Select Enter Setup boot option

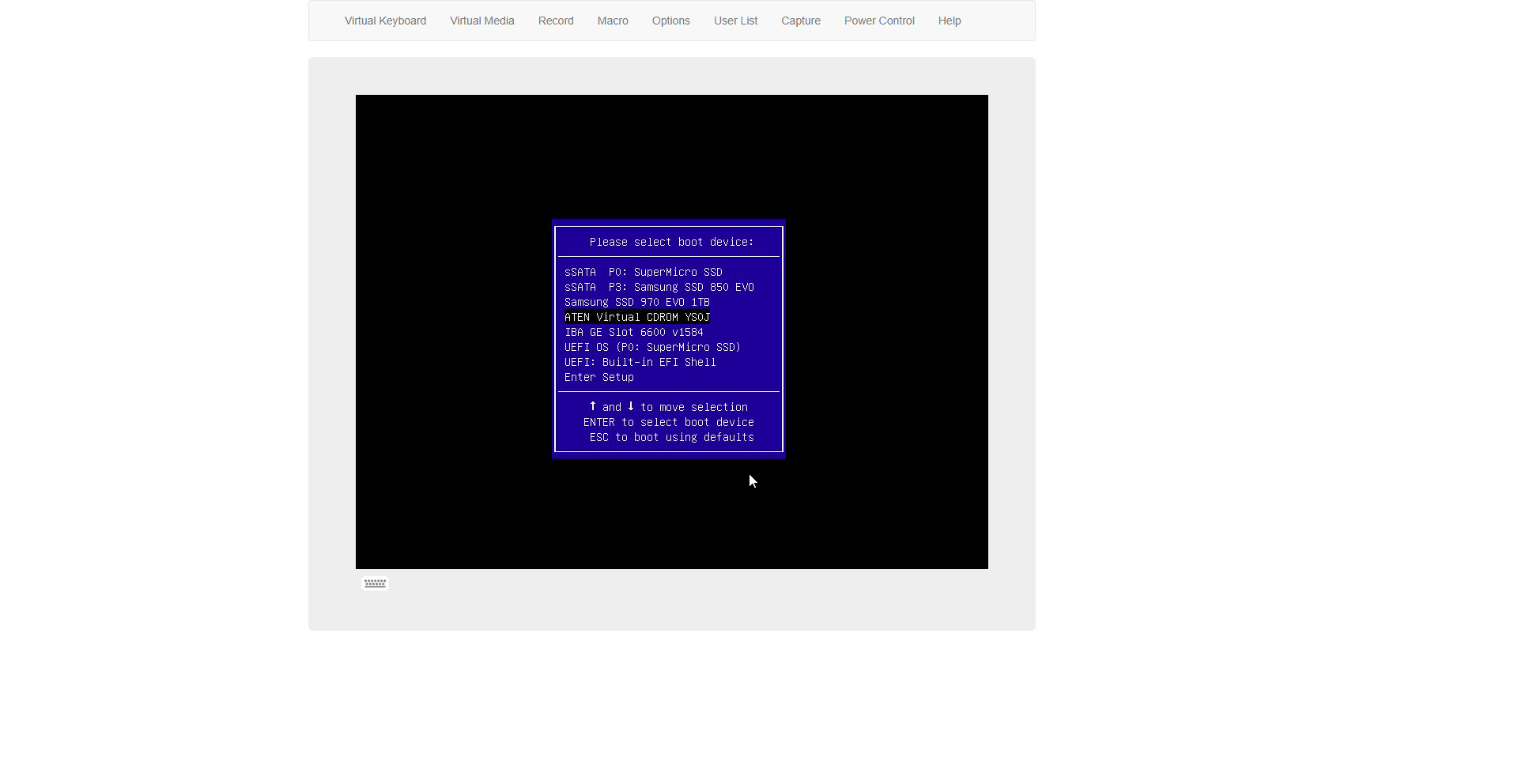point(599,377)
